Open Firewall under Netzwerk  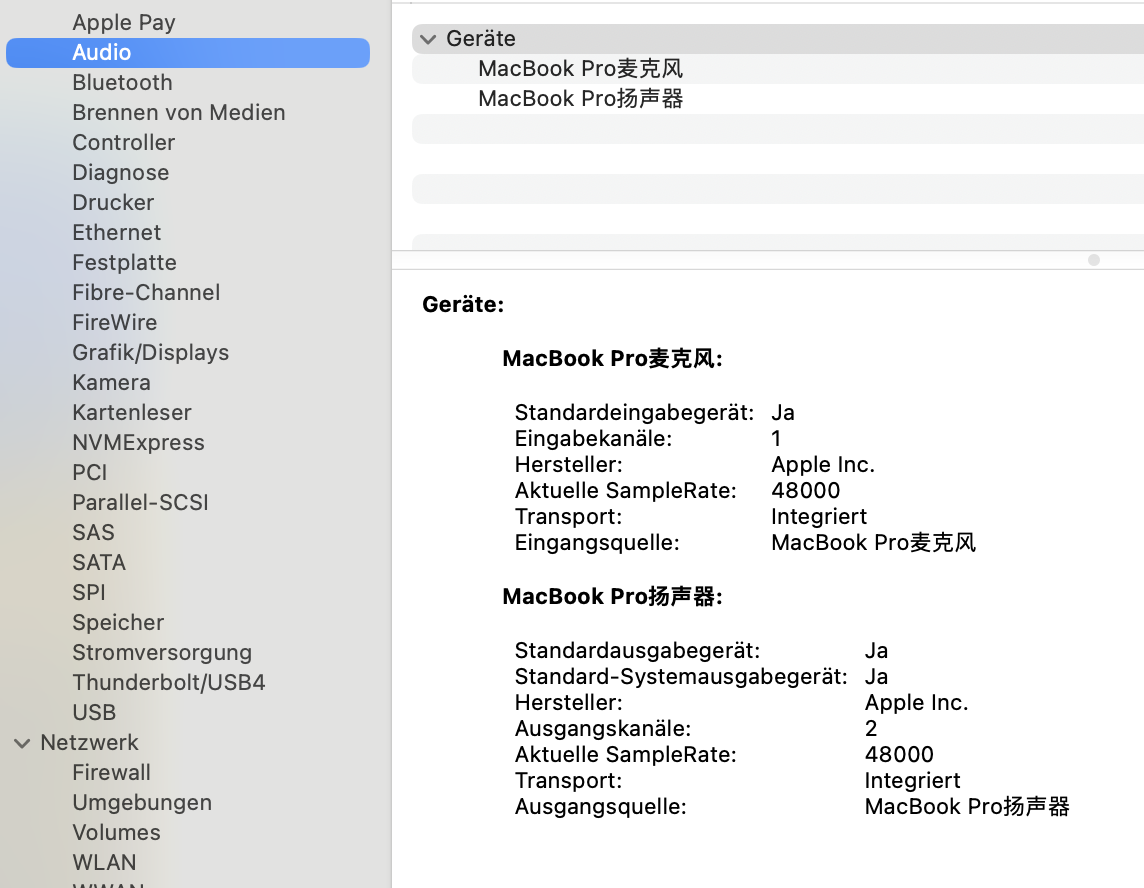[112, 772]
